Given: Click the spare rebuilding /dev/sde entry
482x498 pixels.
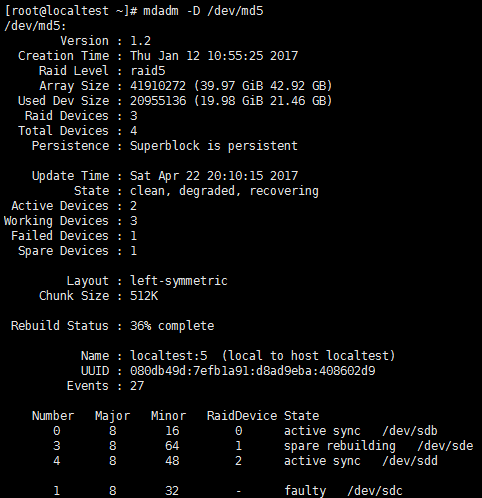Looking at the screenshot, I should (x=378, y=446).
